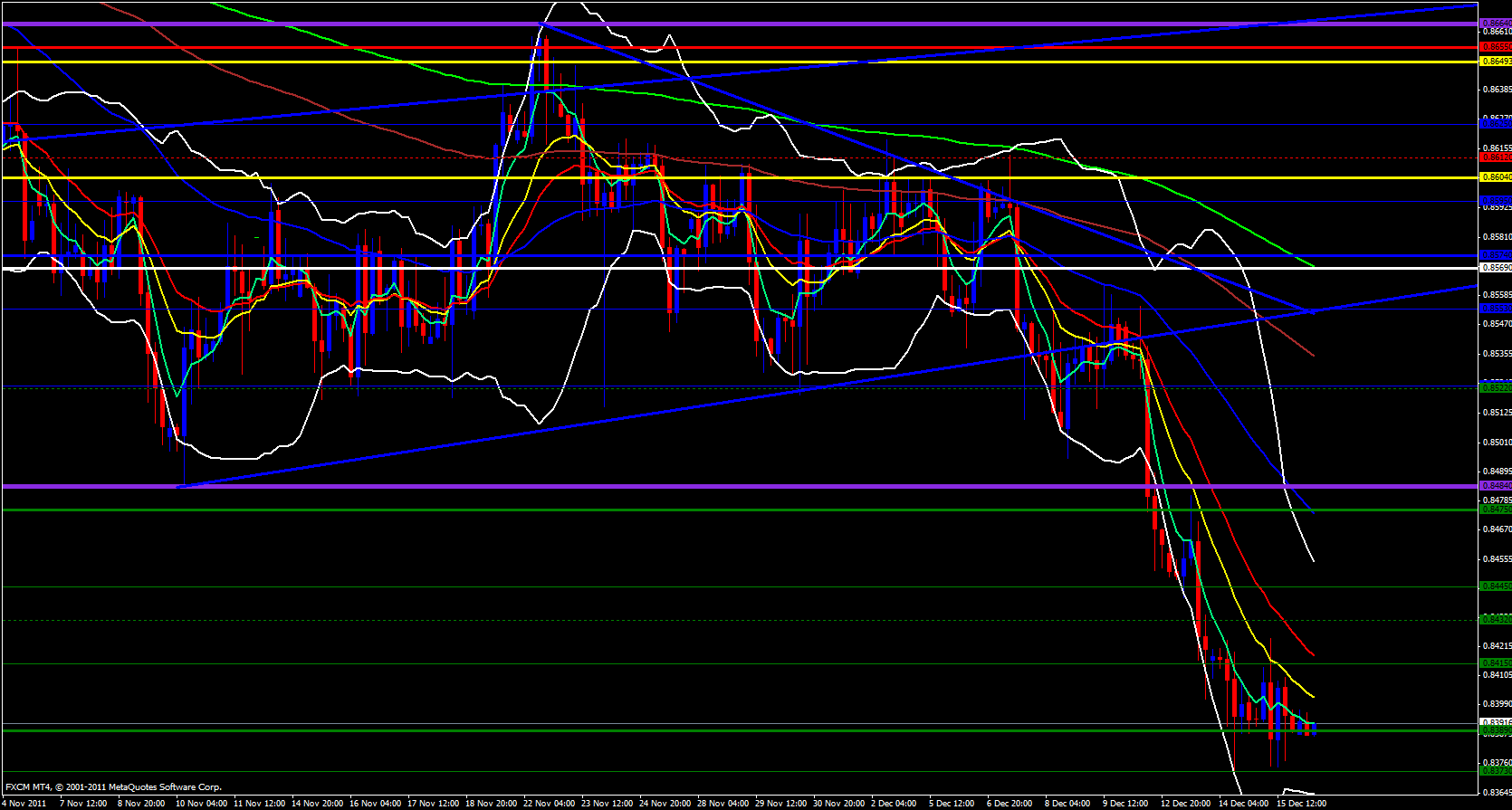Click the purple 0.8664 price label
1512x810 pixels.
pos(1494,24)
